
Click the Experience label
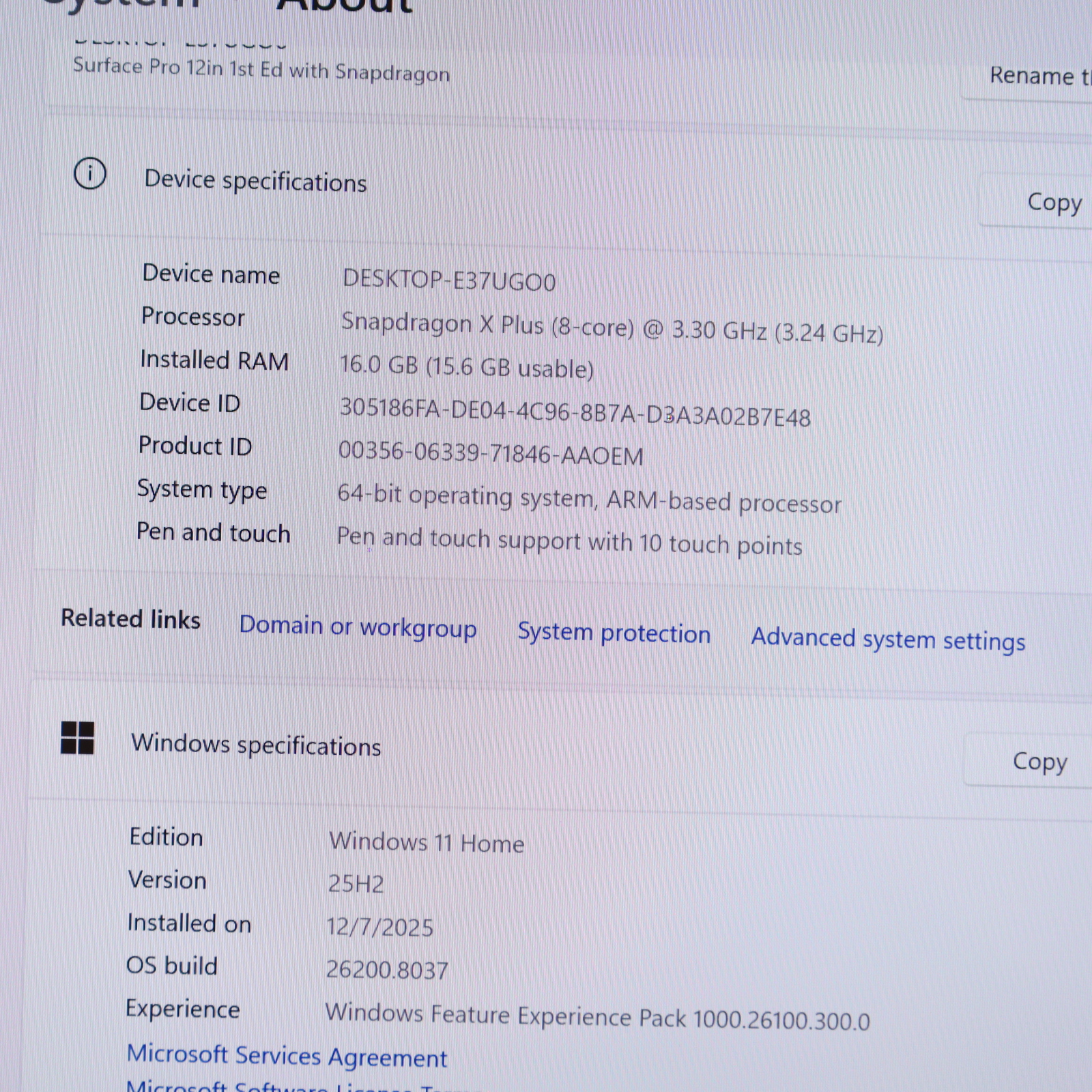pyautogui.click(x=183, y=1009)
